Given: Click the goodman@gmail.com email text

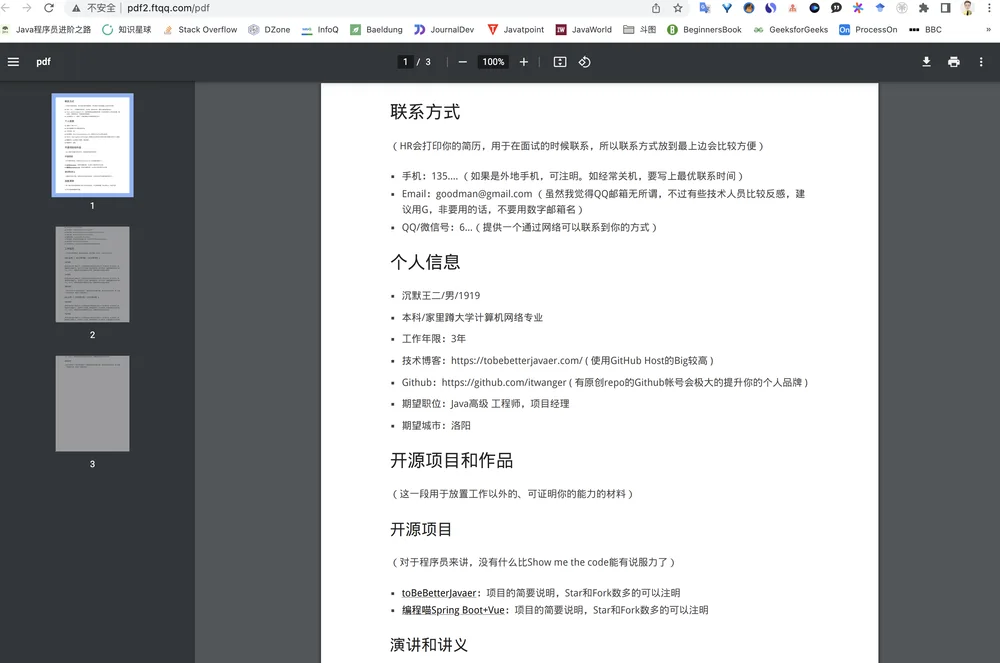Looking at the screenshot, I should click(x=484, y=194).
